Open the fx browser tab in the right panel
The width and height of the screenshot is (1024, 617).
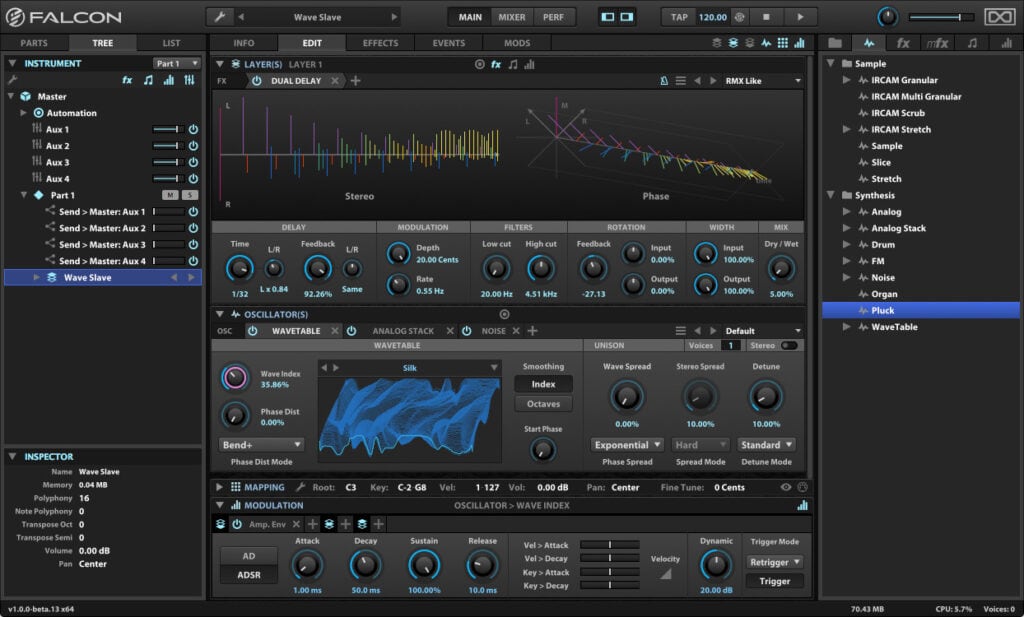(903, 43)
